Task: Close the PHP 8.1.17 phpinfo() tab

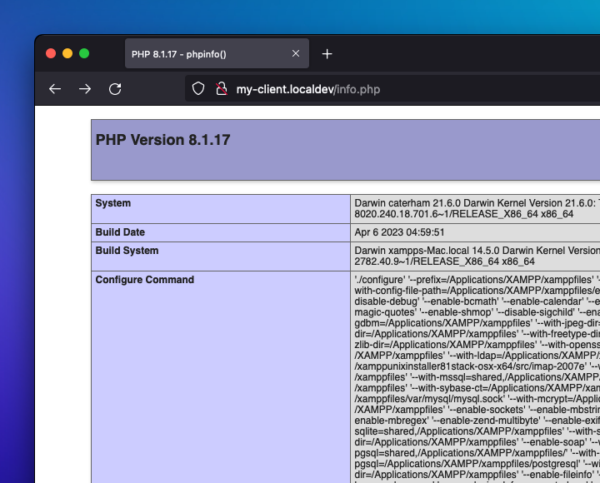Action: (x=295, y=54)
